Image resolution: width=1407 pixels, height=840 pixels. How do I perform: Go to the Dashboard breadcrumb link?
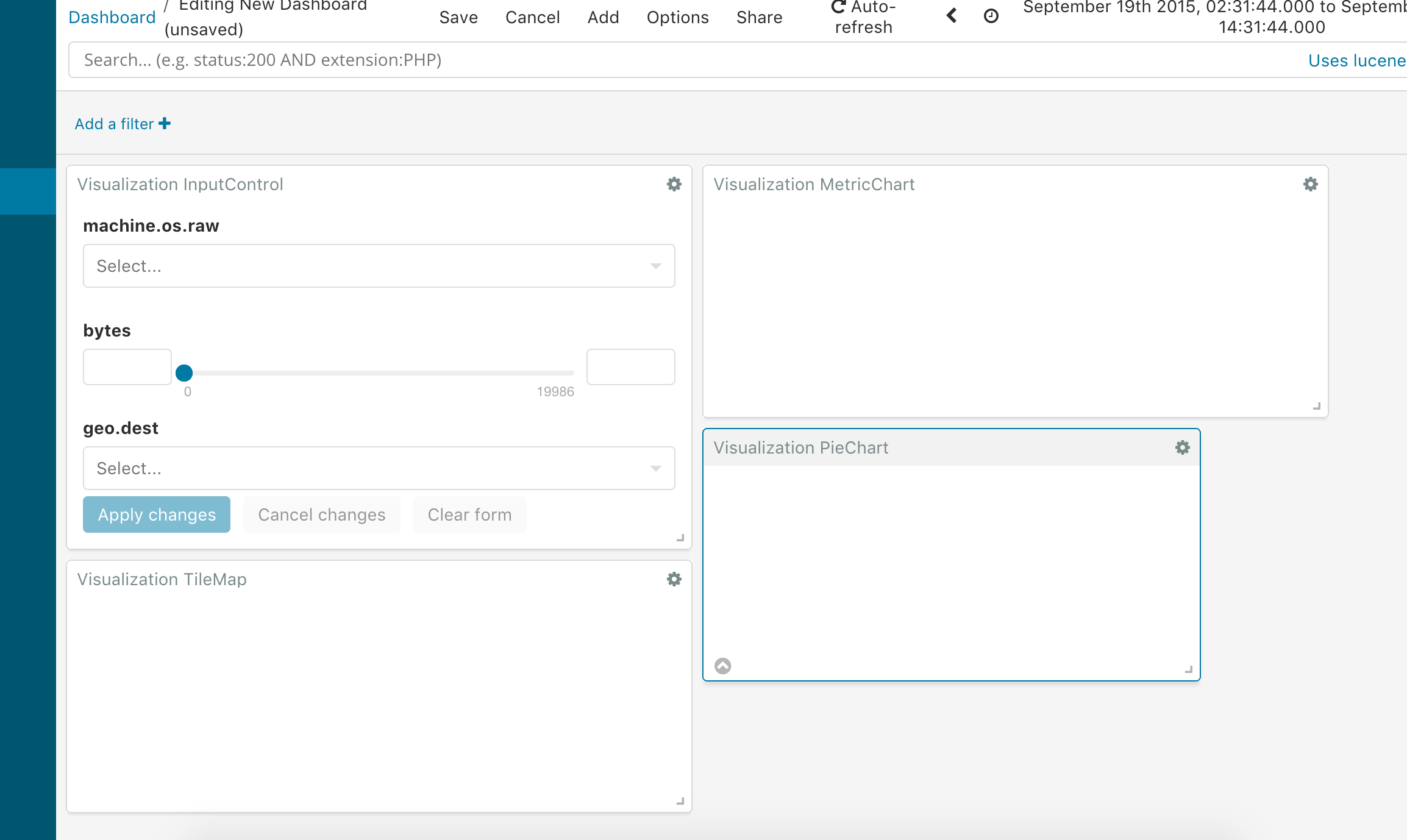click(112, 18)
